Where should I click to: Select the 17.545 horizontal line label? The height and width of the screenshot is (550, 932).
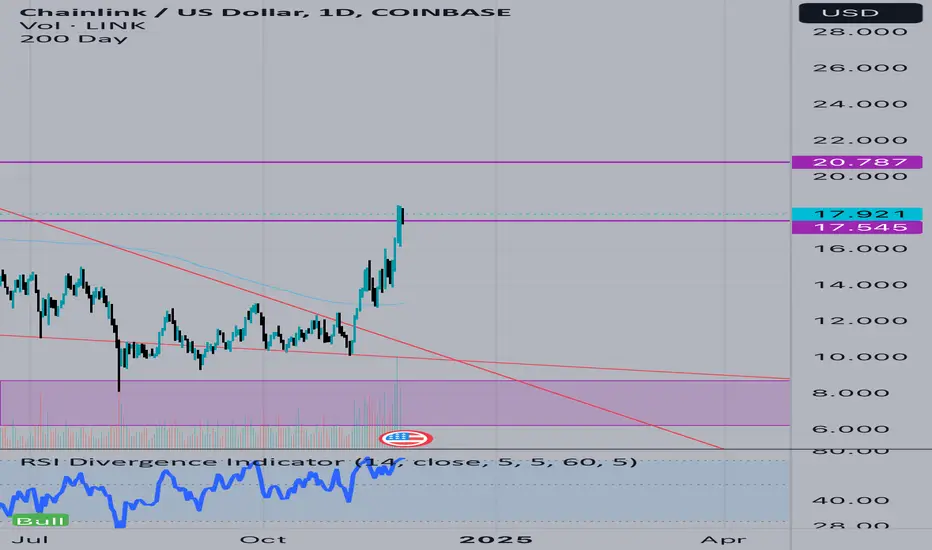click(x=857, y=228)
